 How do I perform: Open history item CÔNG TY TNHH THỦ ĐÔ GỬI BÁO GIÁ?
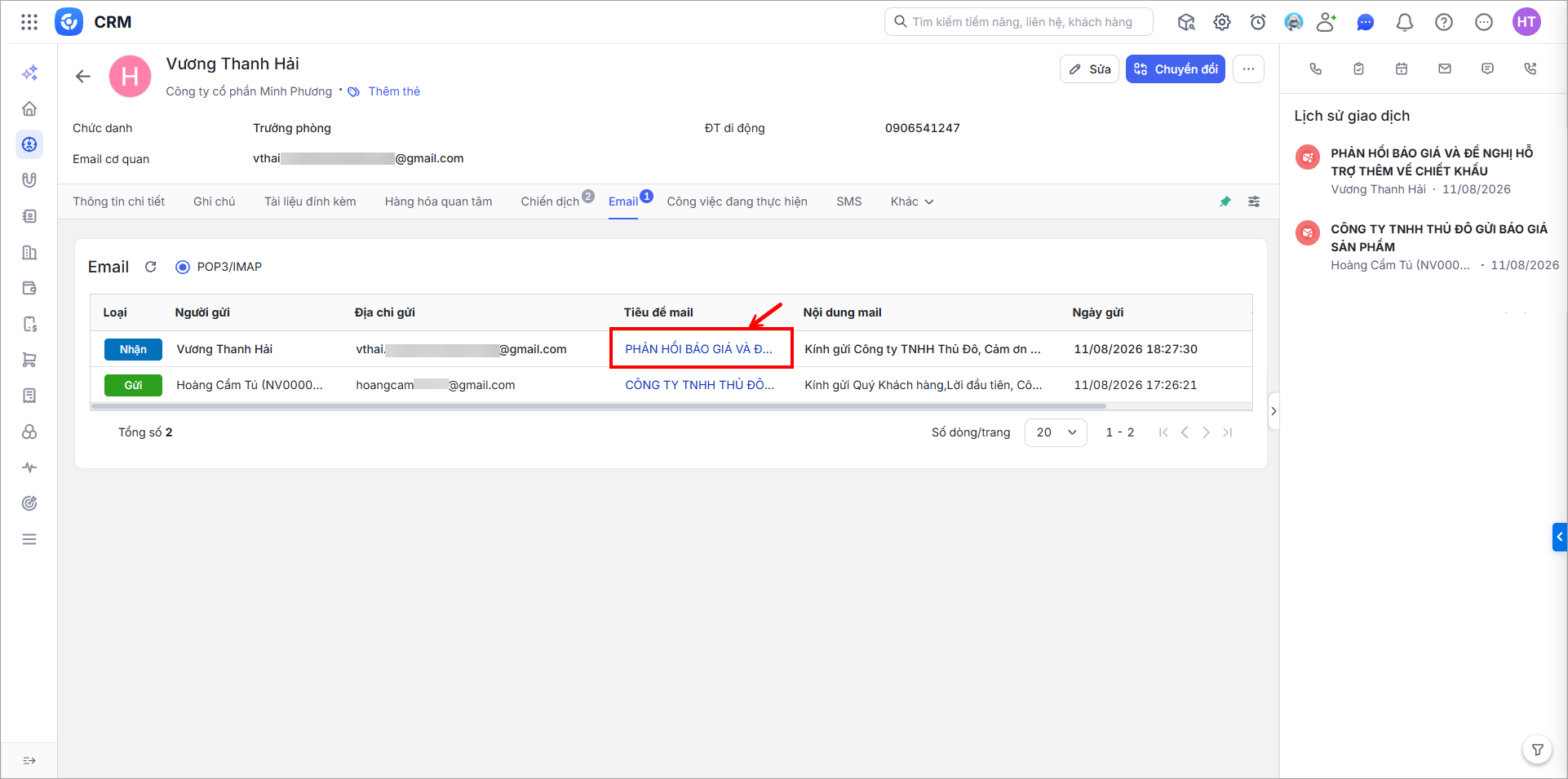[x=1438, y=238]
